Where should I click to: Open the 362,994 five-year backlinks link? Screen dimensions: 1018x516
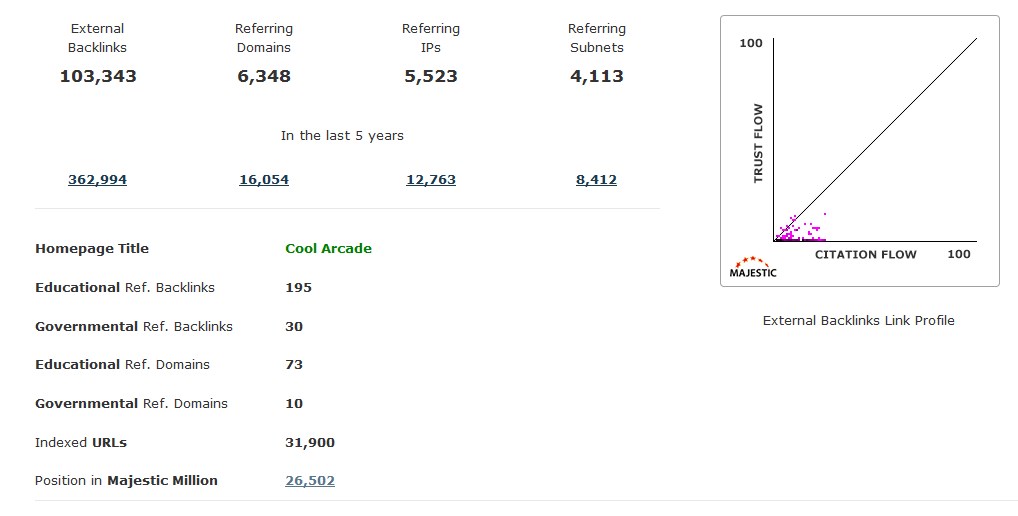[97, 180]
